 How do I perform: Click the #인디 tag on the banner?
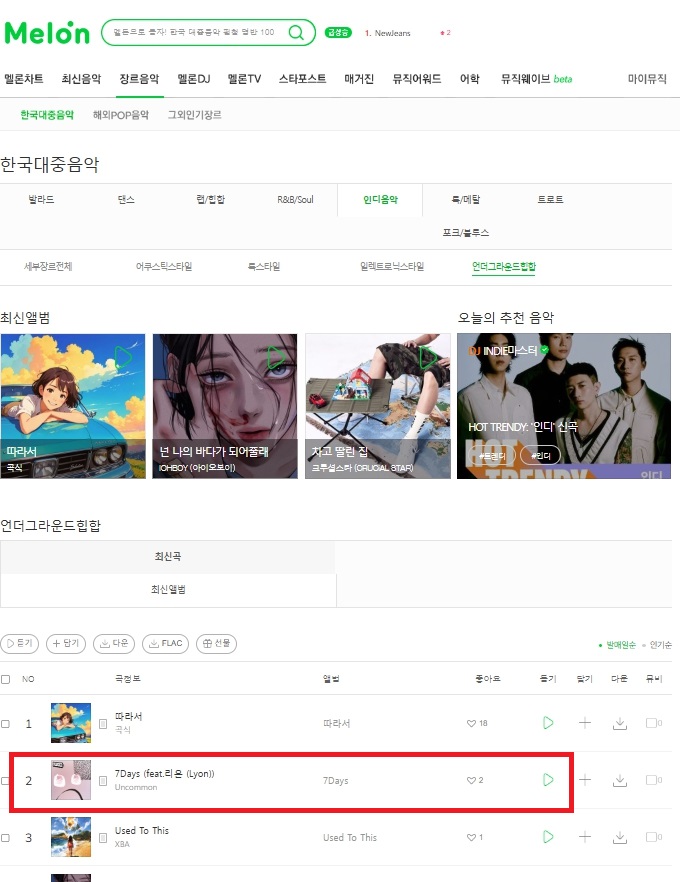[x=541, y=456]
